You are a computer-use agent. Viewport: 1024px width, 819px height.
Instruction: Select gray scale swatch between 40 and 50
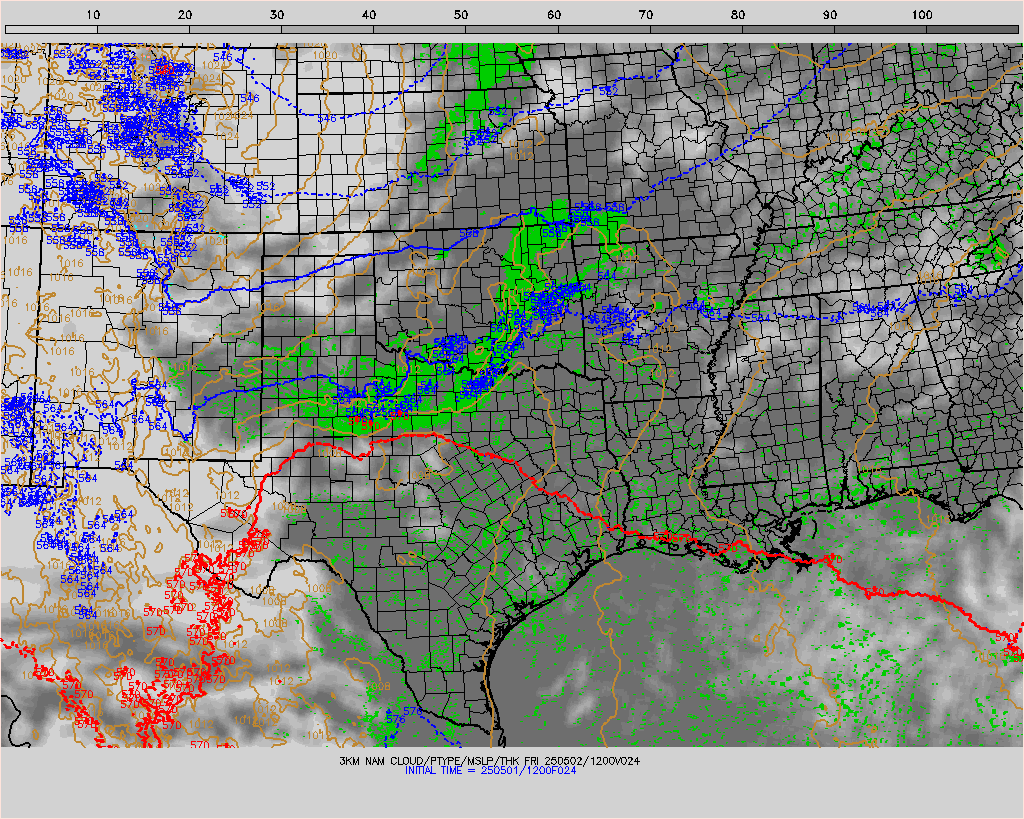point(419,29)
